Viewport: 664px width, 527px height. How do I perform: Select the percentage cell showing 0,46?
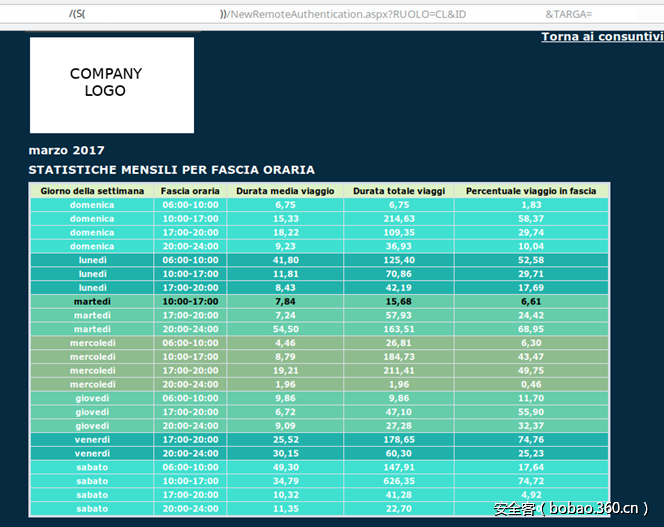pos(531,384)
